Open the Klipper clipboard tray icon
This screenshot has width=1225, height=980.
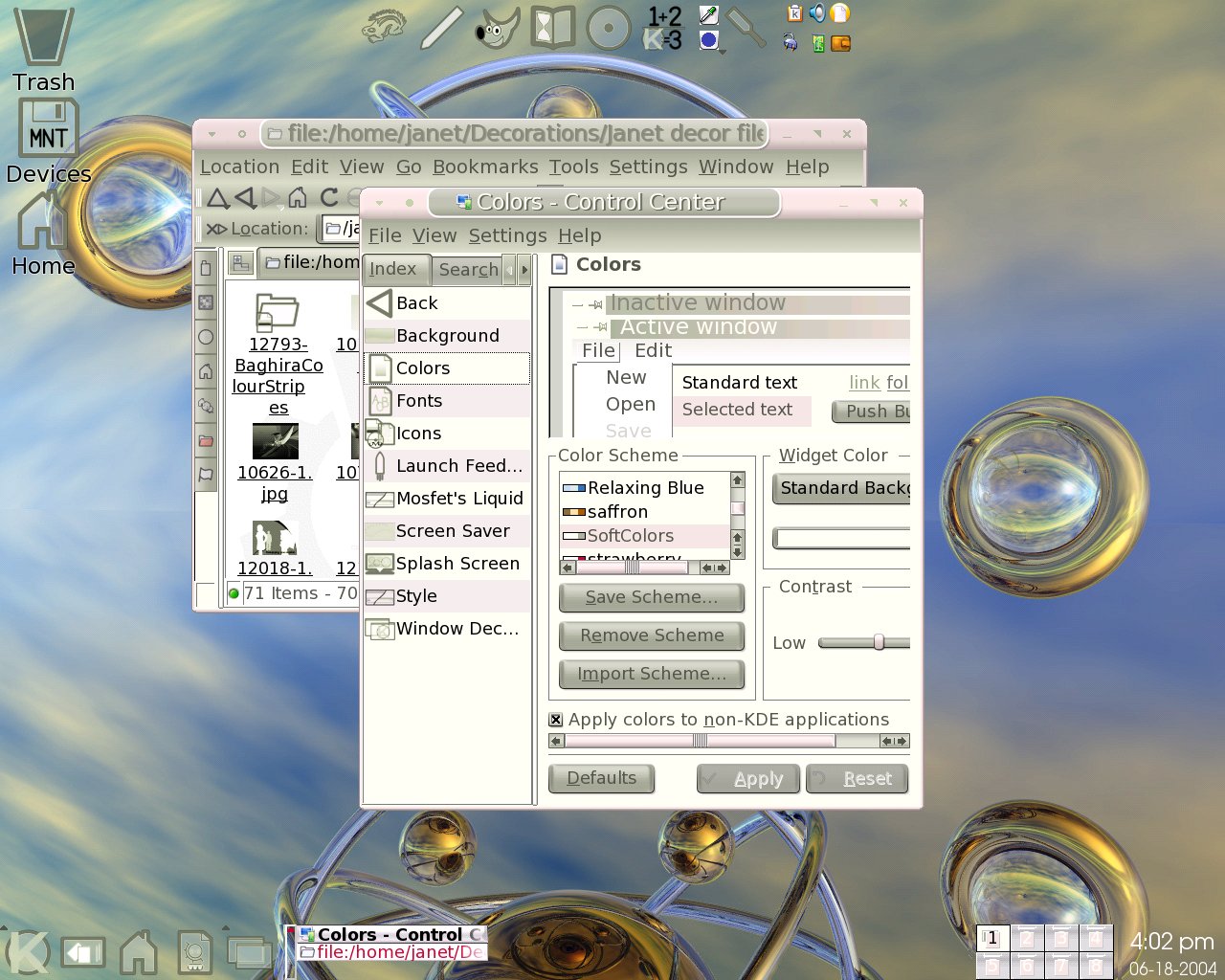pos(794,12)
